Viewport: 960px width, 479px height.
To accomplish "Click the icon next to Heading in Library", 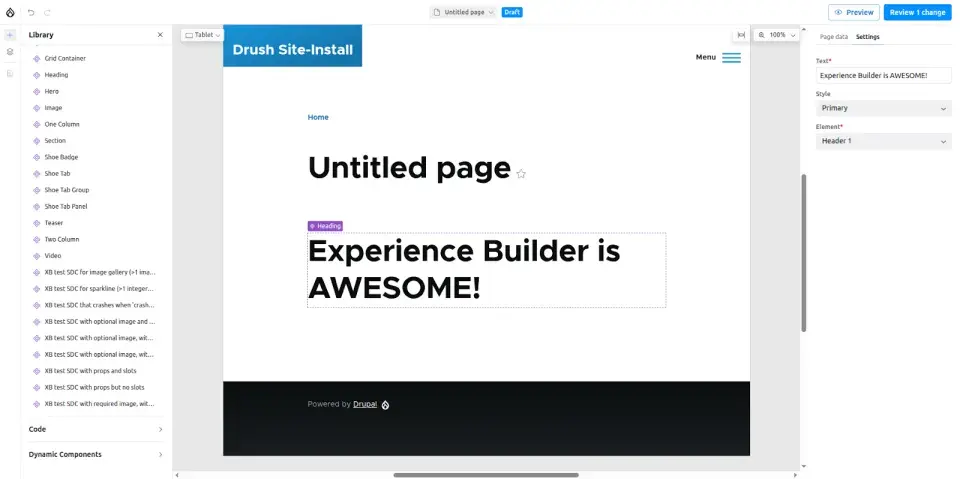I will point(37,75).
